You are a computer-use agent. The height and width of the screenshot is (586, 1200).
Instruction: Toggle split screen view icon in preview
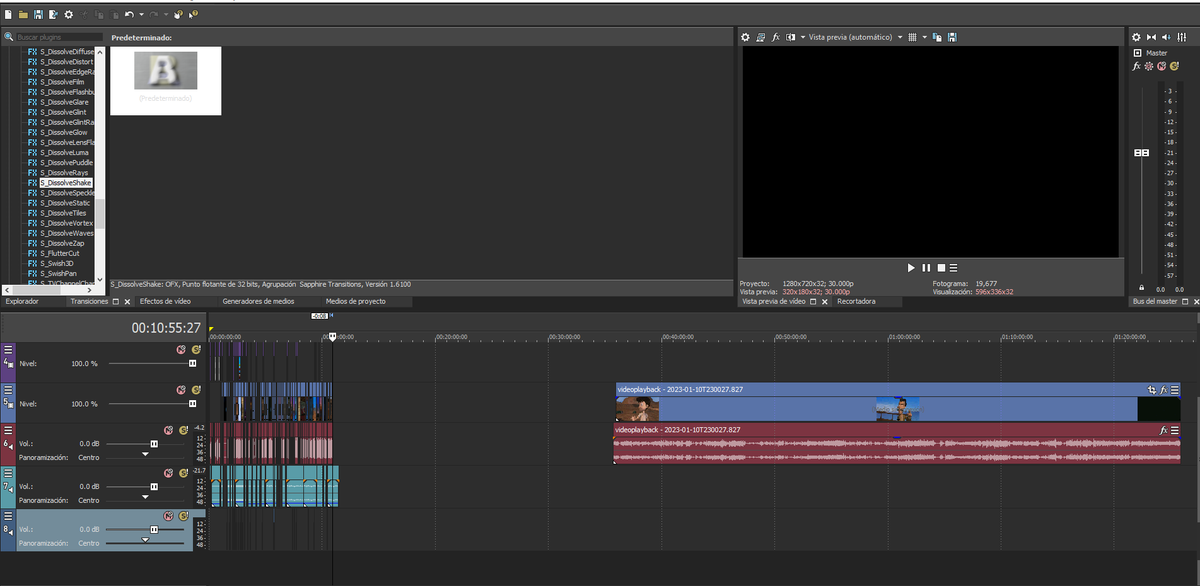coord(790,37)
